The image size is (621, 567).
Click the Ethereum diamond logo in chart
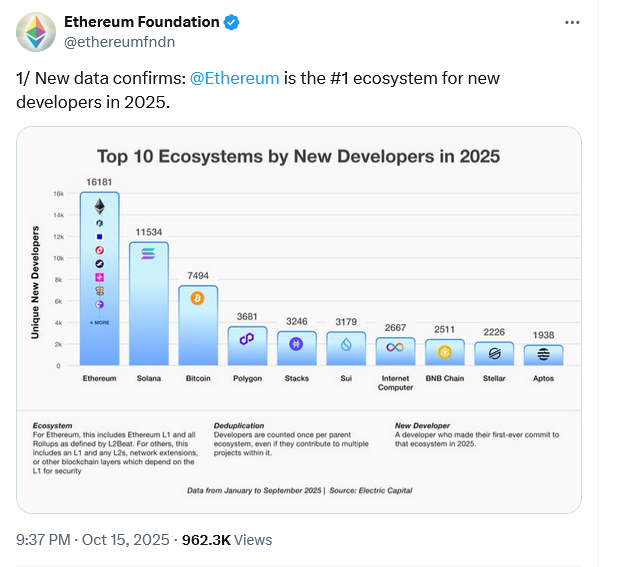[x=99, y=206]
